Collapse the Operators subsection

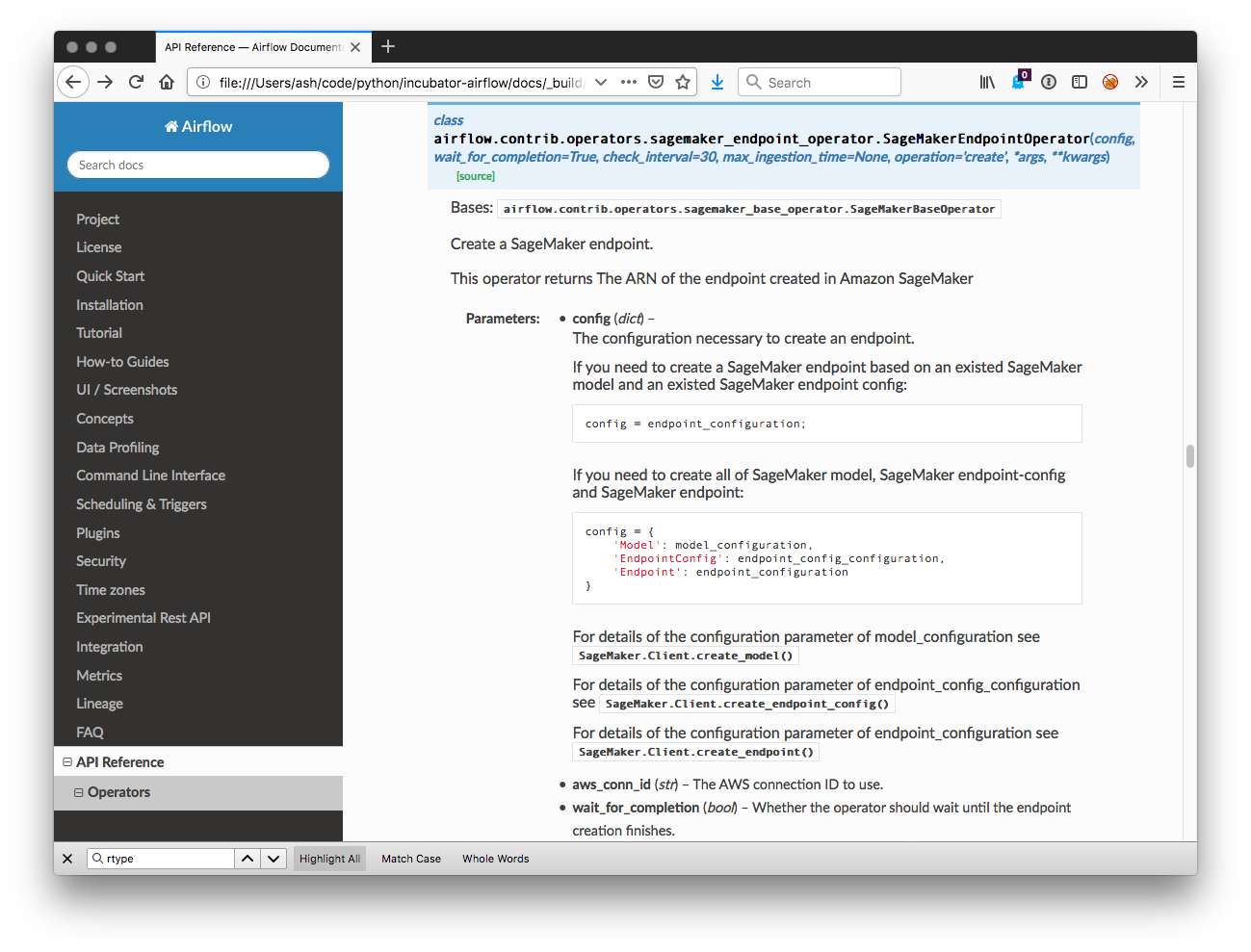click(x=79, y=792)
